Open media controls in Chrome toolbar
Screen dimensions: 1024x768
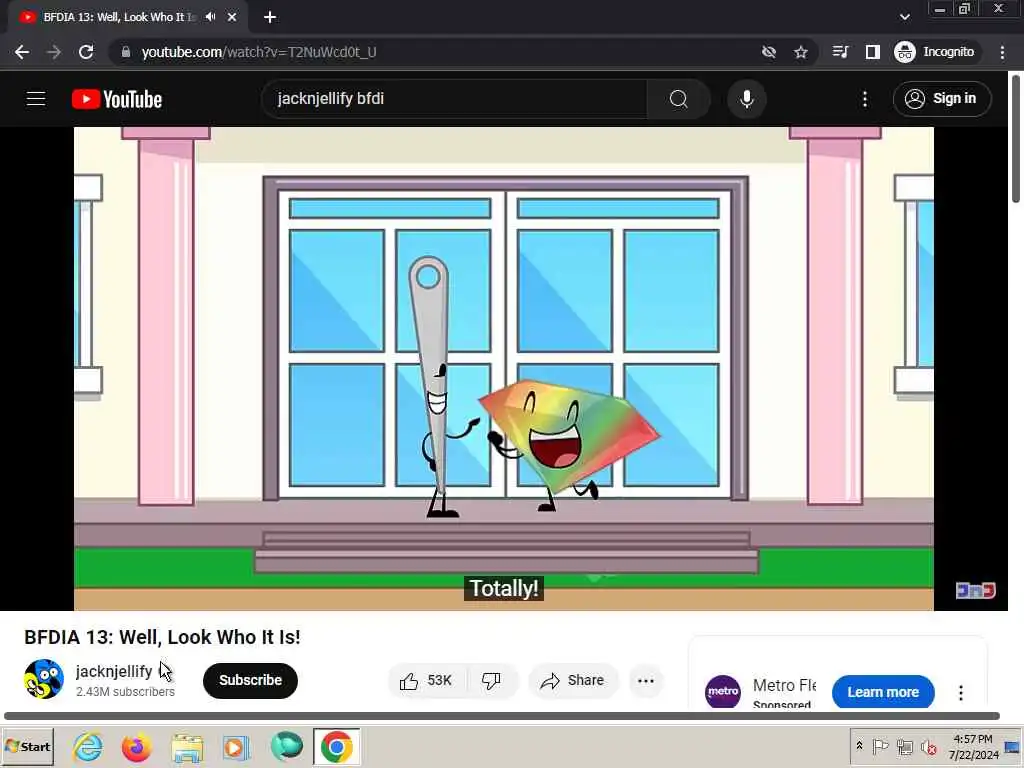click(840, 52)
